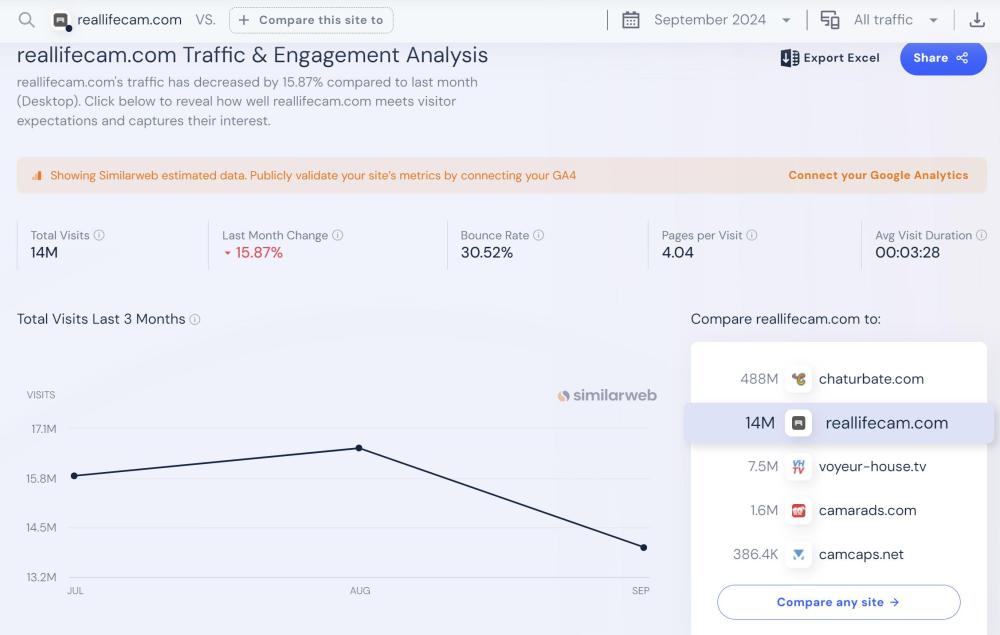1000x635 pixels.
Task: Click the AUG data point on chart
Action: 359,448
